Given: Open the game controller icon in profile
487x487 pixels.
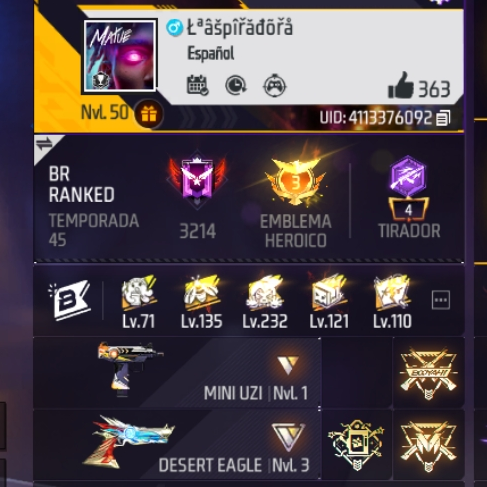Looking at the screenshot, I should pyautogui.click(x=275, y=86).
